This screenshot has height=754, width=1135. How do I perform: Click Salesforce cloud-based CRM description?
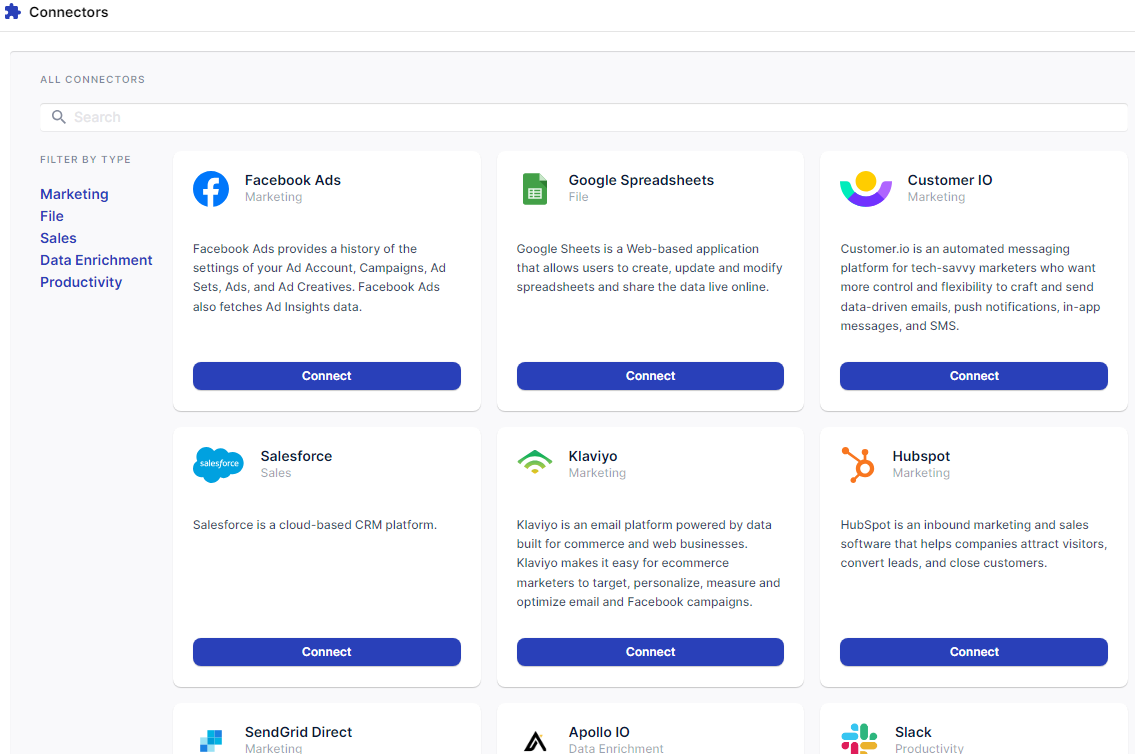pyautogui.click(x=315, y=525)
